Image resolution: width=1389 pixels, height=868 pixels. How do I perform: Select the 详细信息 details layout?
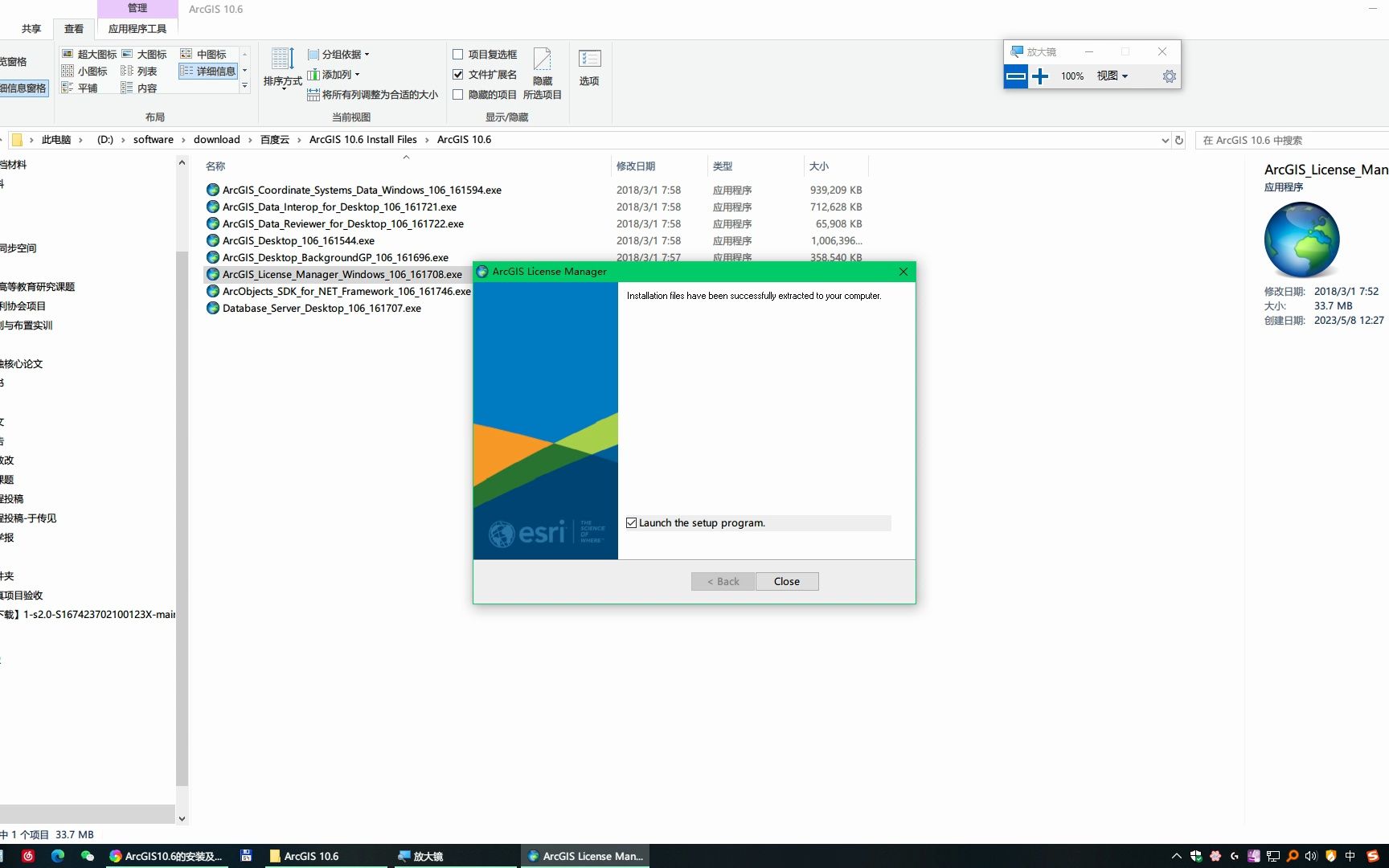208,71
